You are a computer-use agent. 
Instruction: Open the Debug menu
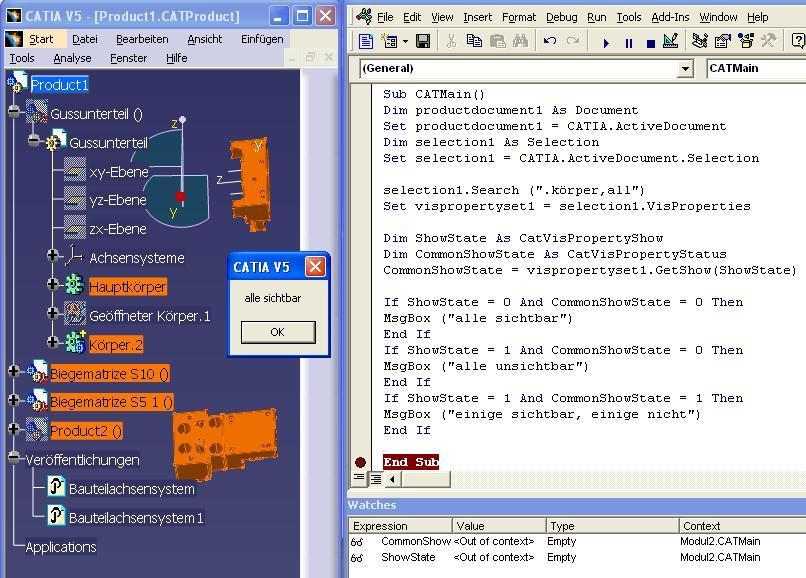point(561,17)
